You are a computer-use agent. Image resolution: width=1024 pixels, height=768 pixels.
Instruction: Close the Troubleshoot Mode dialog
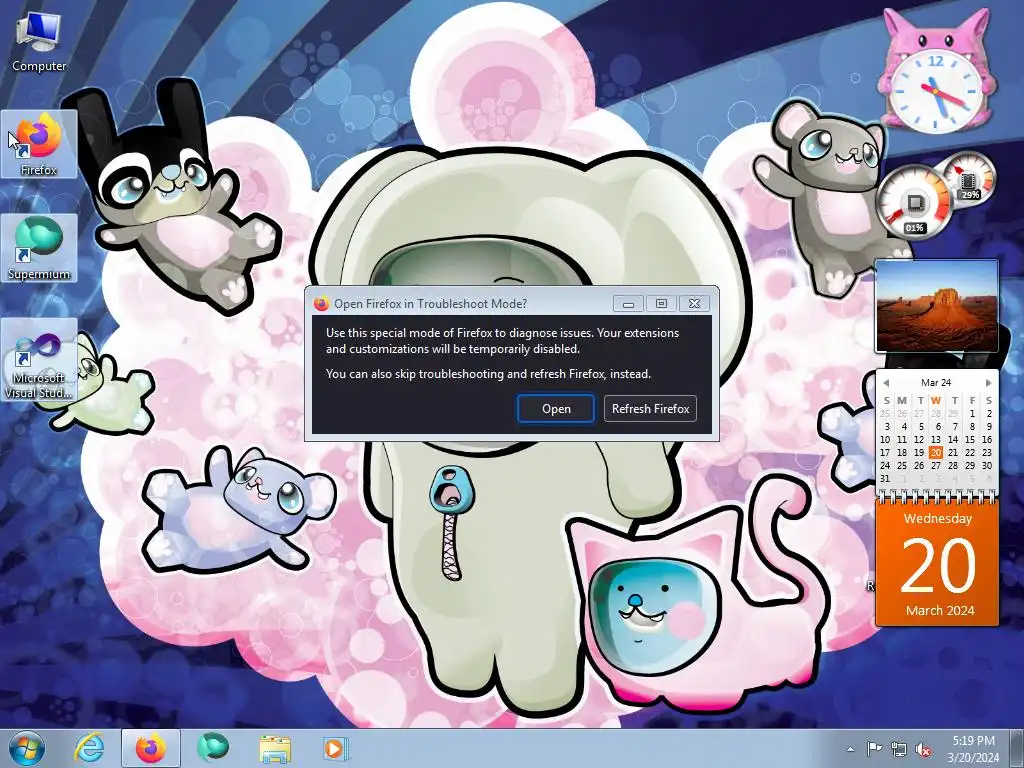(x=694, y=304)
